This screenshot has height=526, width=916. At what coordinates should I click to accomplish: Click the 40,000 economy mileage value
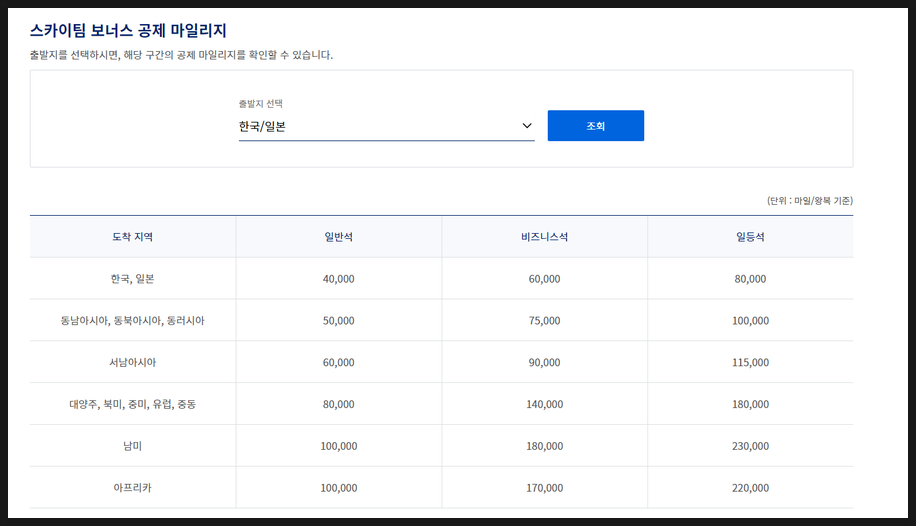(x=339, y=279)
